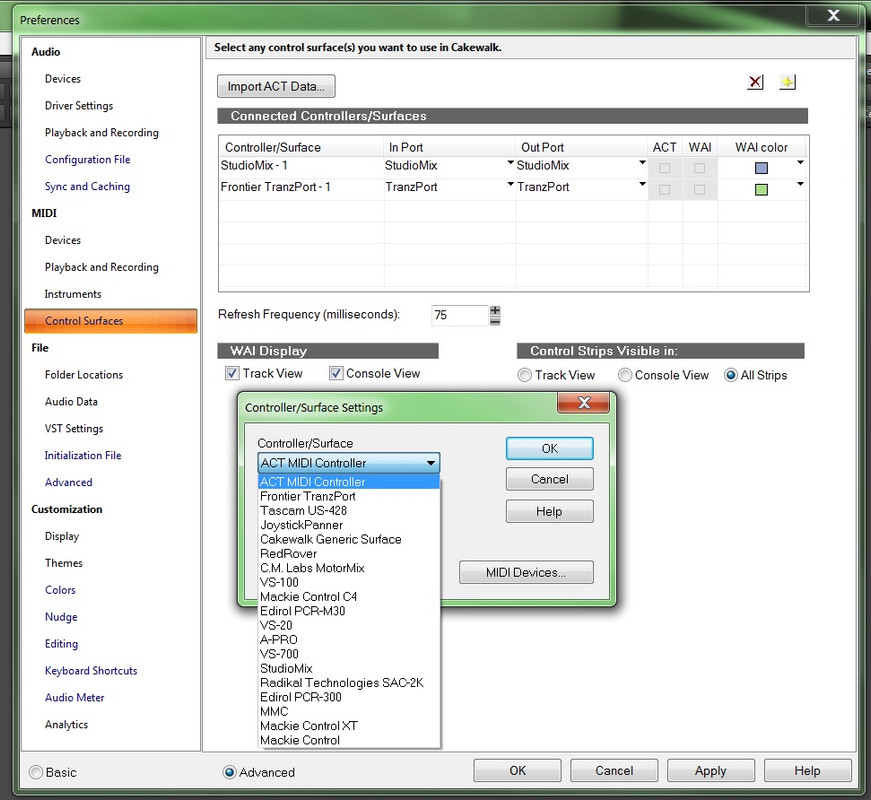This screenshot has height=800, width=871.
Task: Open Configuration File preferences page
Action: pyautogui.click(x=88, y=159)
